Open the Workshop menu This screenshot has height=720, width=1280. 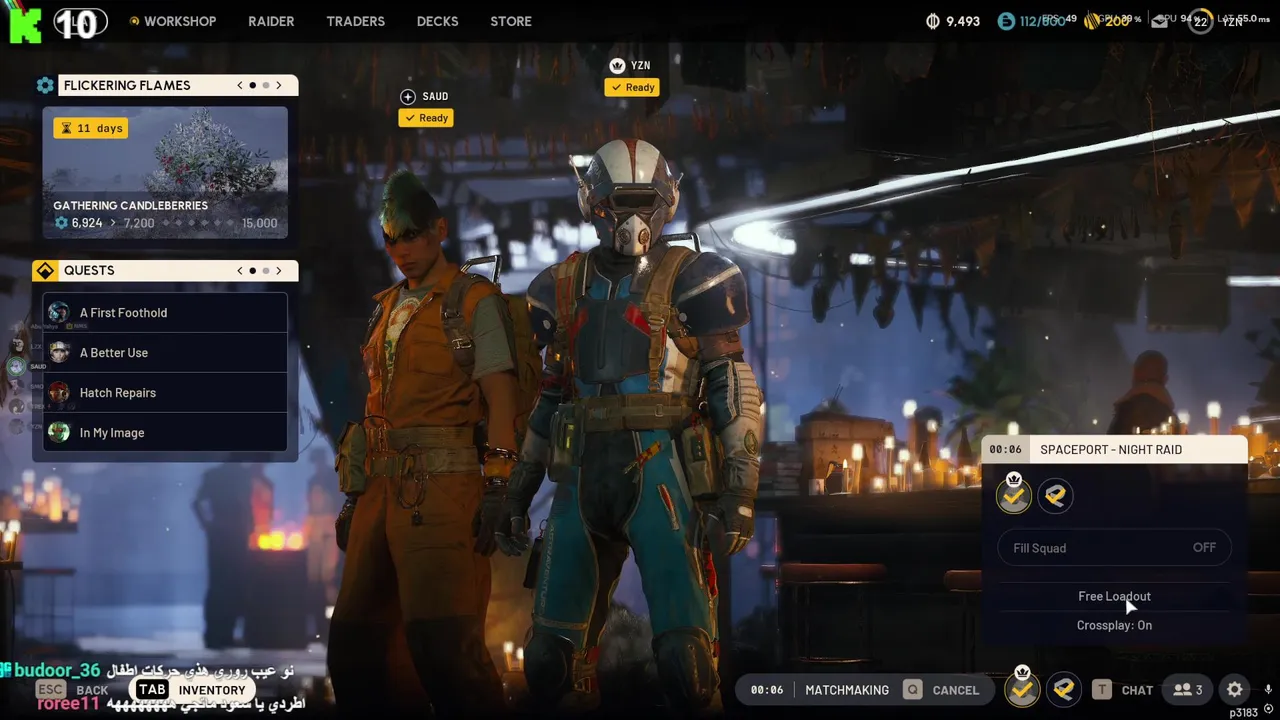[179, 21]
